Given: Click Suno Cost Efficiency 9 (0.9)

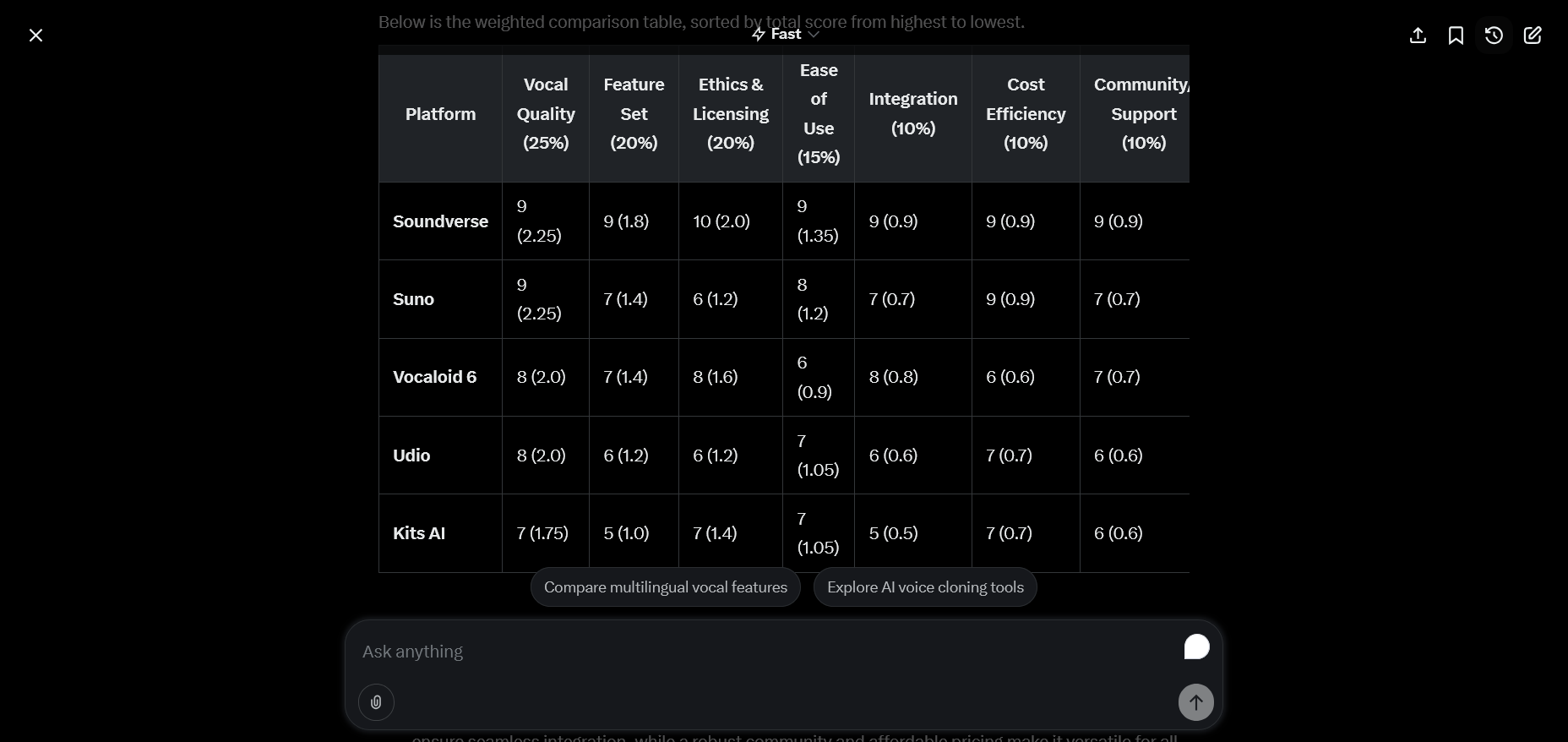Looking at the screenshot, I should click(x=1010, y=299).
